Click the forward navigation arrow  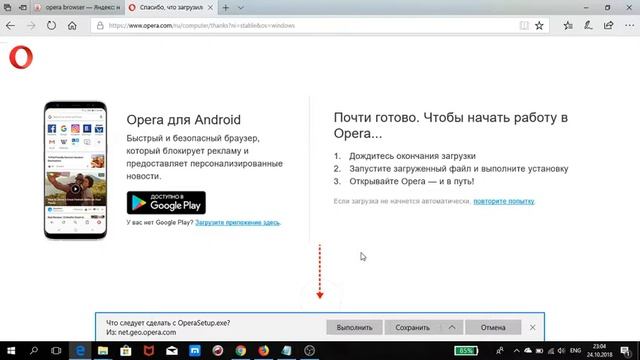coord(31,26)
